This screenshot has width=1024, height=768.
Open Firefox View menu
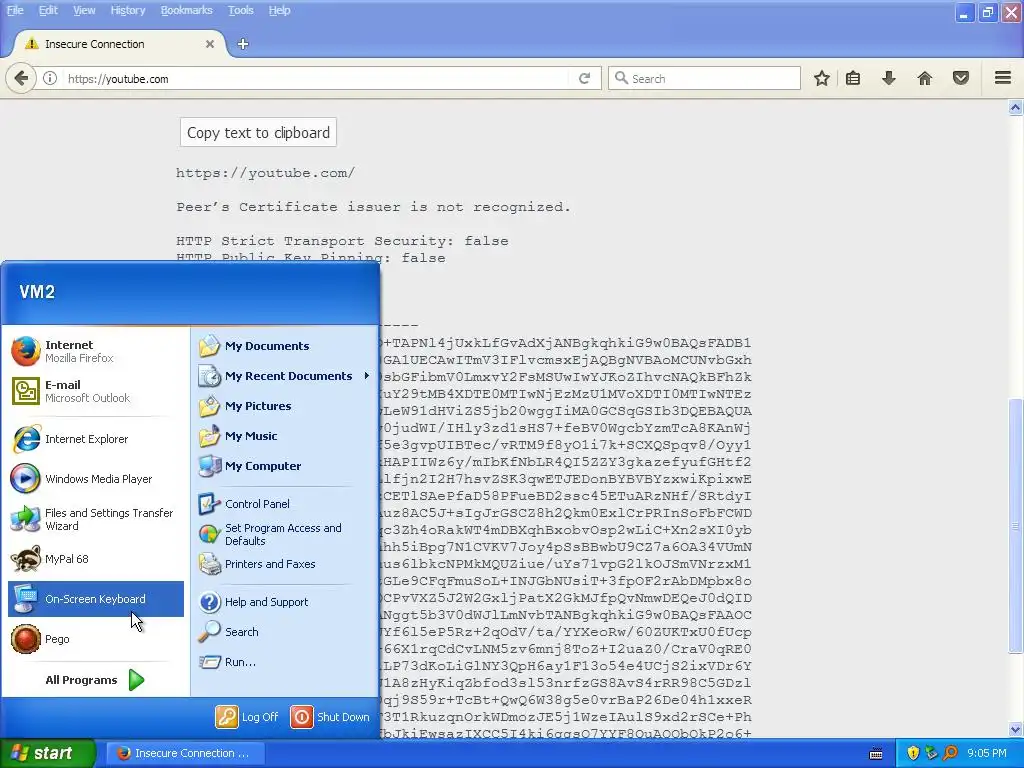tap(84, 10)
